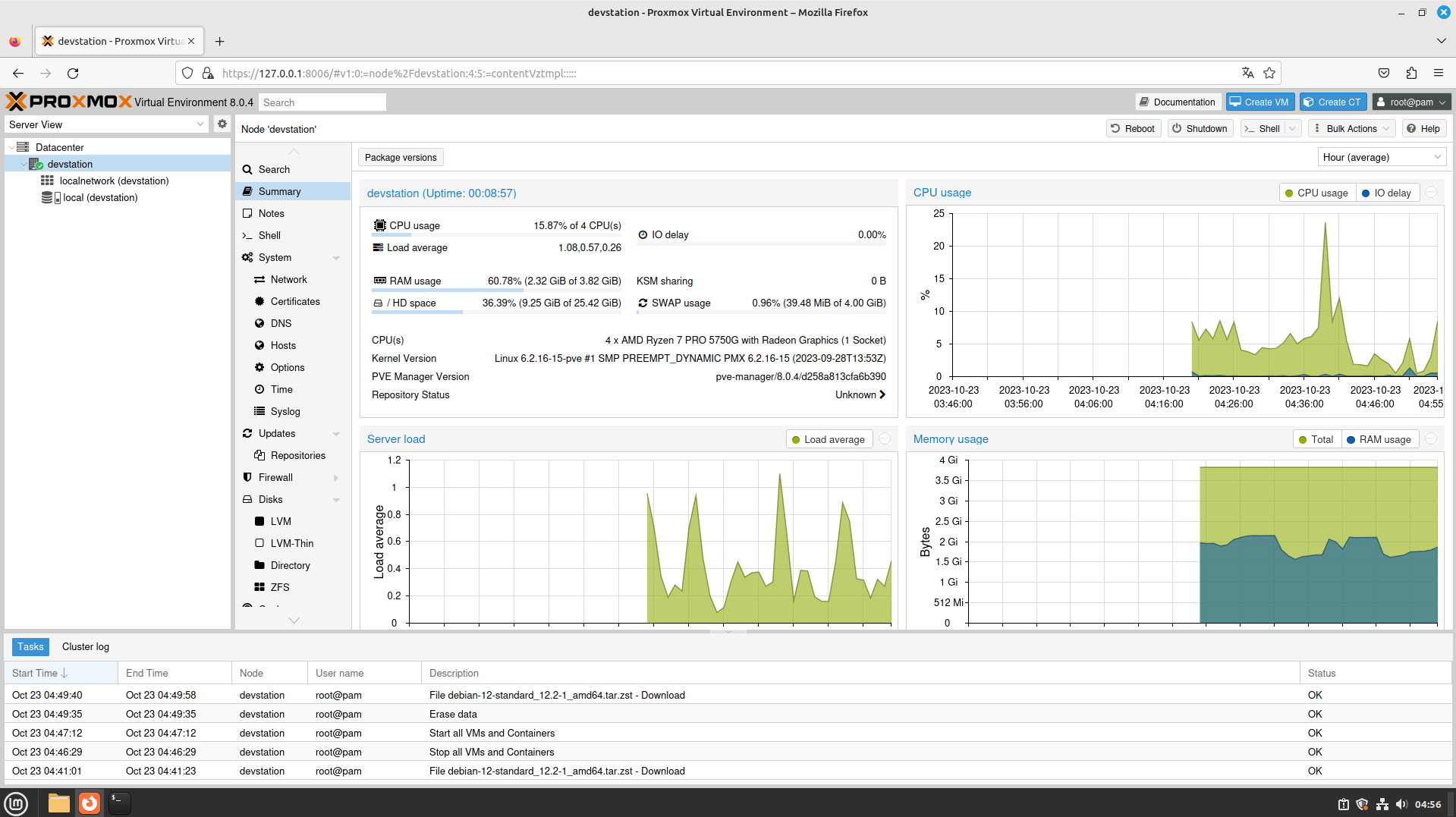1456x817 pixels.
Task: Click the Create CT button
Action: click(x=1333, y=102)
